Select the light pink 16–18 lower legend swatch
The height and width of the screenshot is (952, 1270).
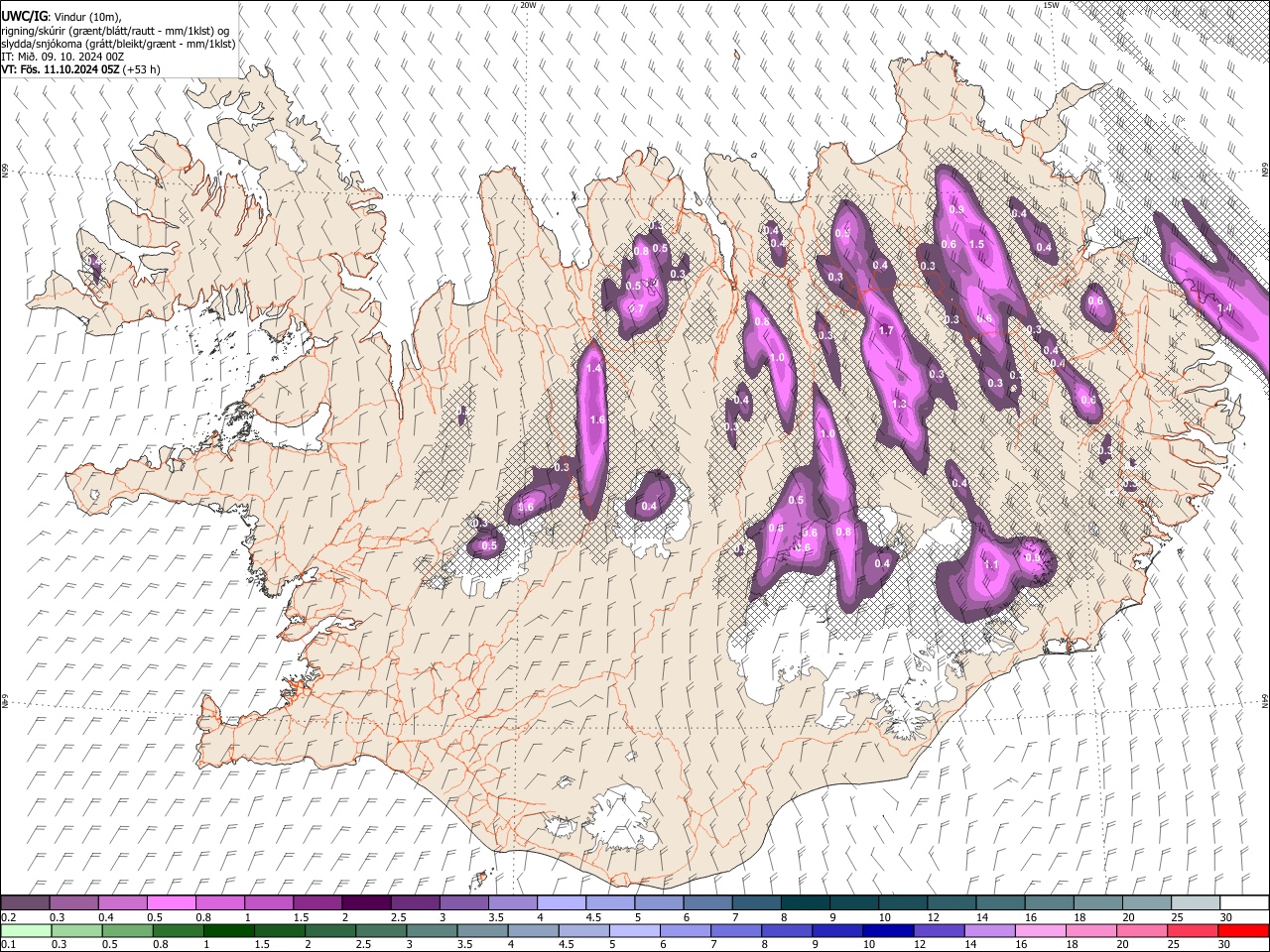1040,931
